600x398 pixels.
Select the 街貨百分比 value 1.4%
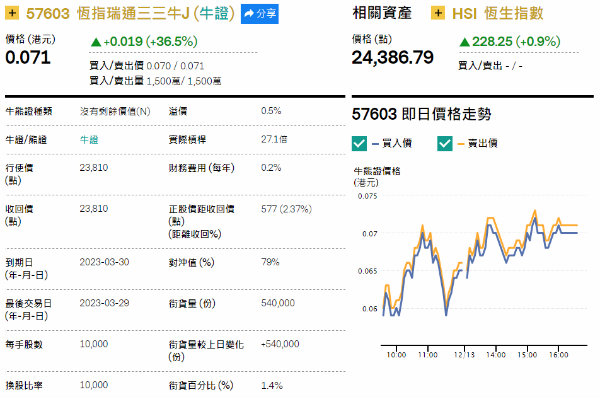tap(272, 385)
